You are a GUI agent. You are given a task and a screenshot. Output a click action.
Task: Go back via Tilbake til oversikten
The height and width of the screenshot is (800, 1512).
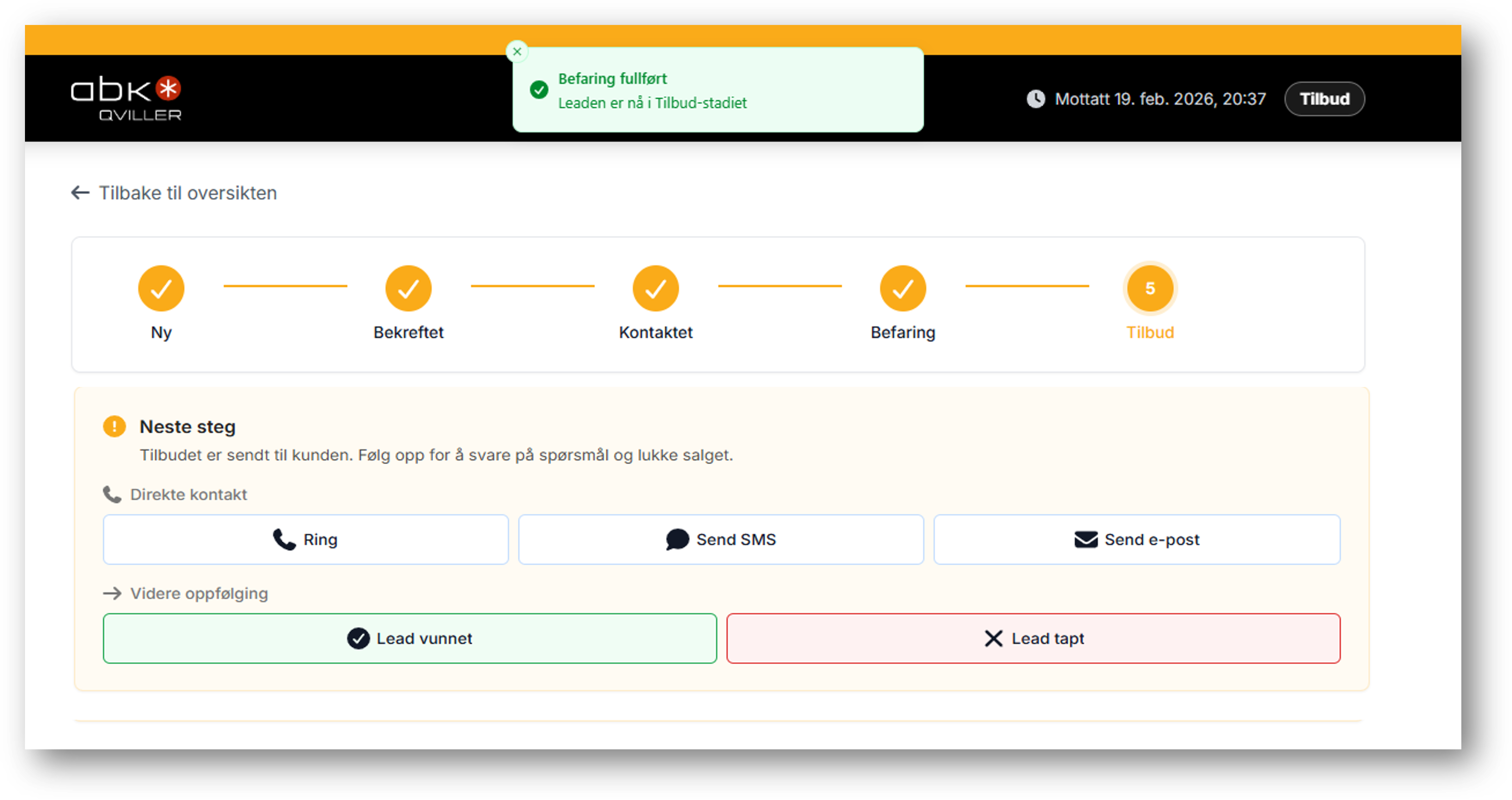187,193
